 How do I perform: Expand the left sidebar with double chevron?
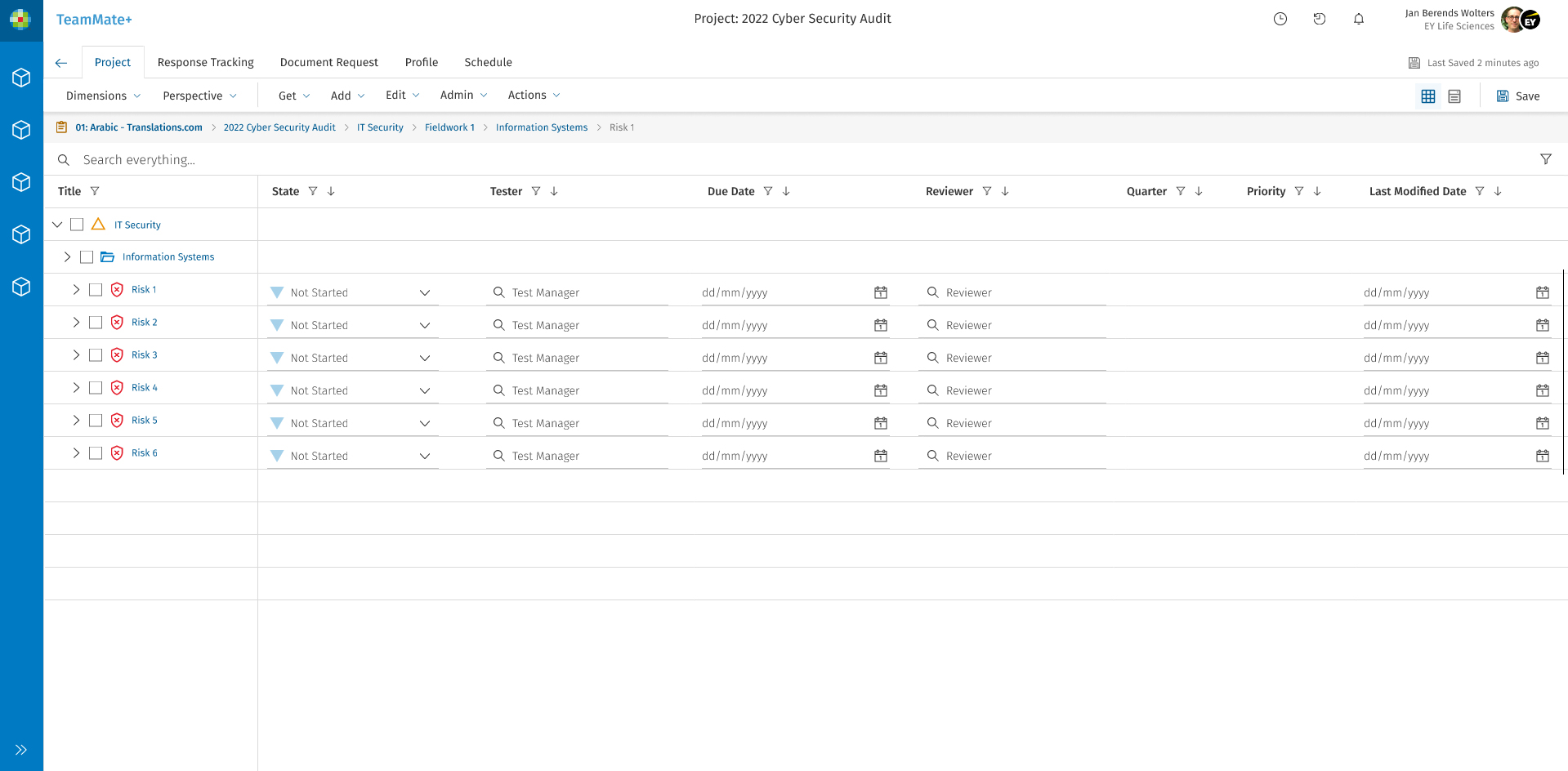coord(21,750)
